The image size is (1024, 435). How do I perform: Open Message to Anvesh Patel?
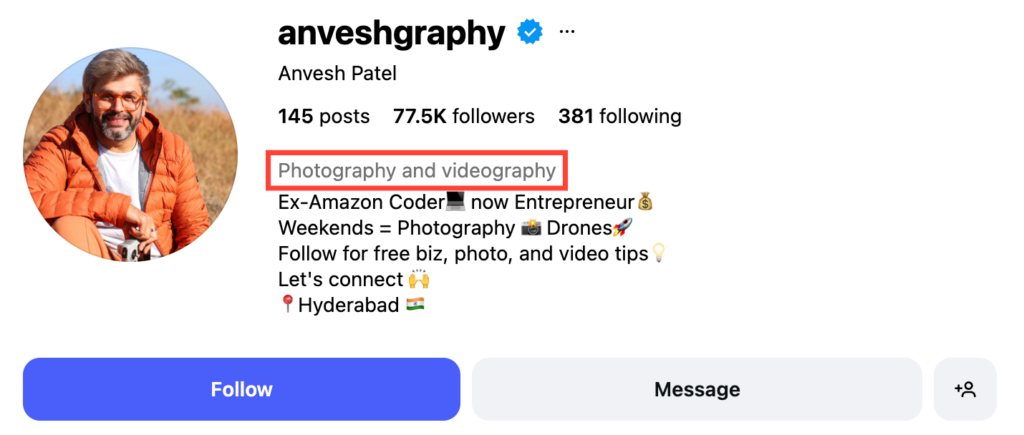coord(696,389)
